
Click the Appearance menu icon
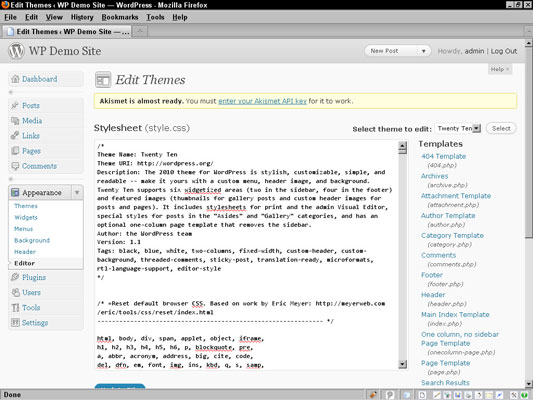pyautogui.click(x=15, y=193)
